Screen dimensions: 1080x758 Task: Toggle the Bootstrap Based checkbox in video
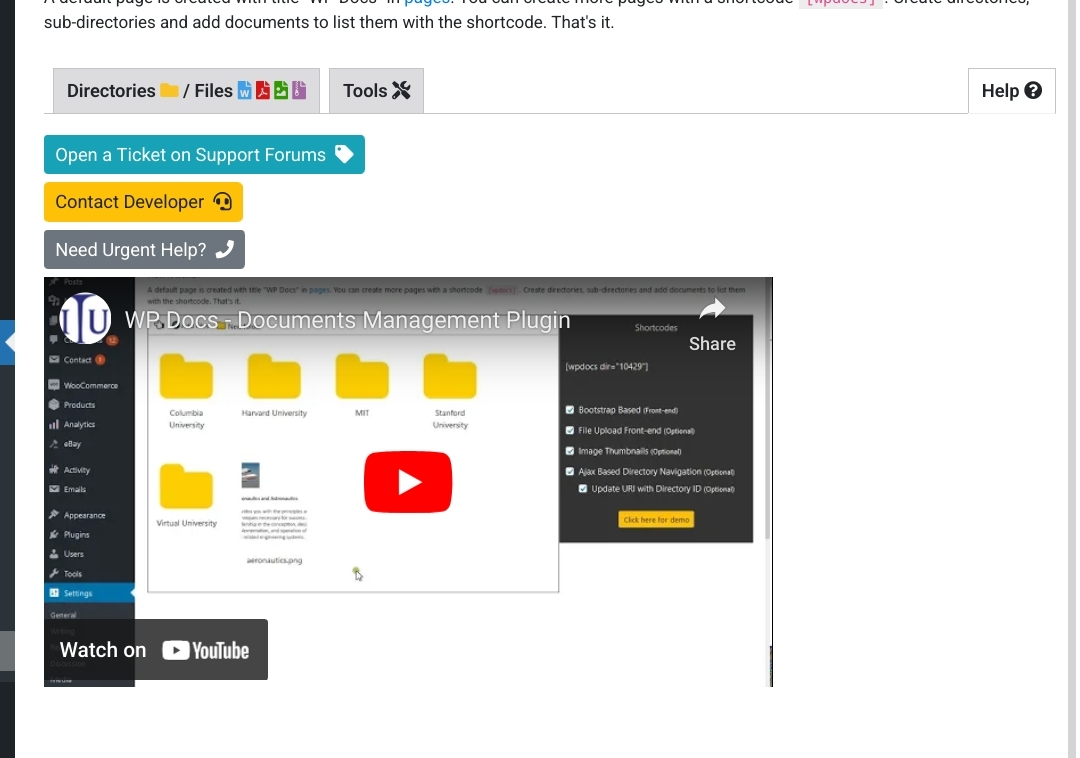(x=570, y=410)
